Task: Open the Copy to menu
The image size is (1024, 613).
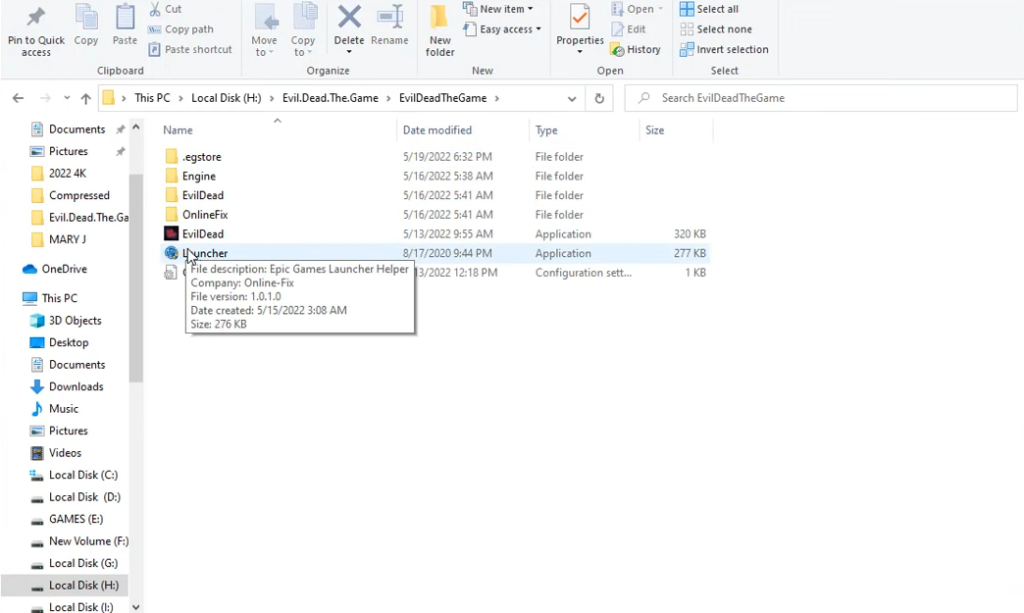Action: pyautogui.click(x=303, y=31)
